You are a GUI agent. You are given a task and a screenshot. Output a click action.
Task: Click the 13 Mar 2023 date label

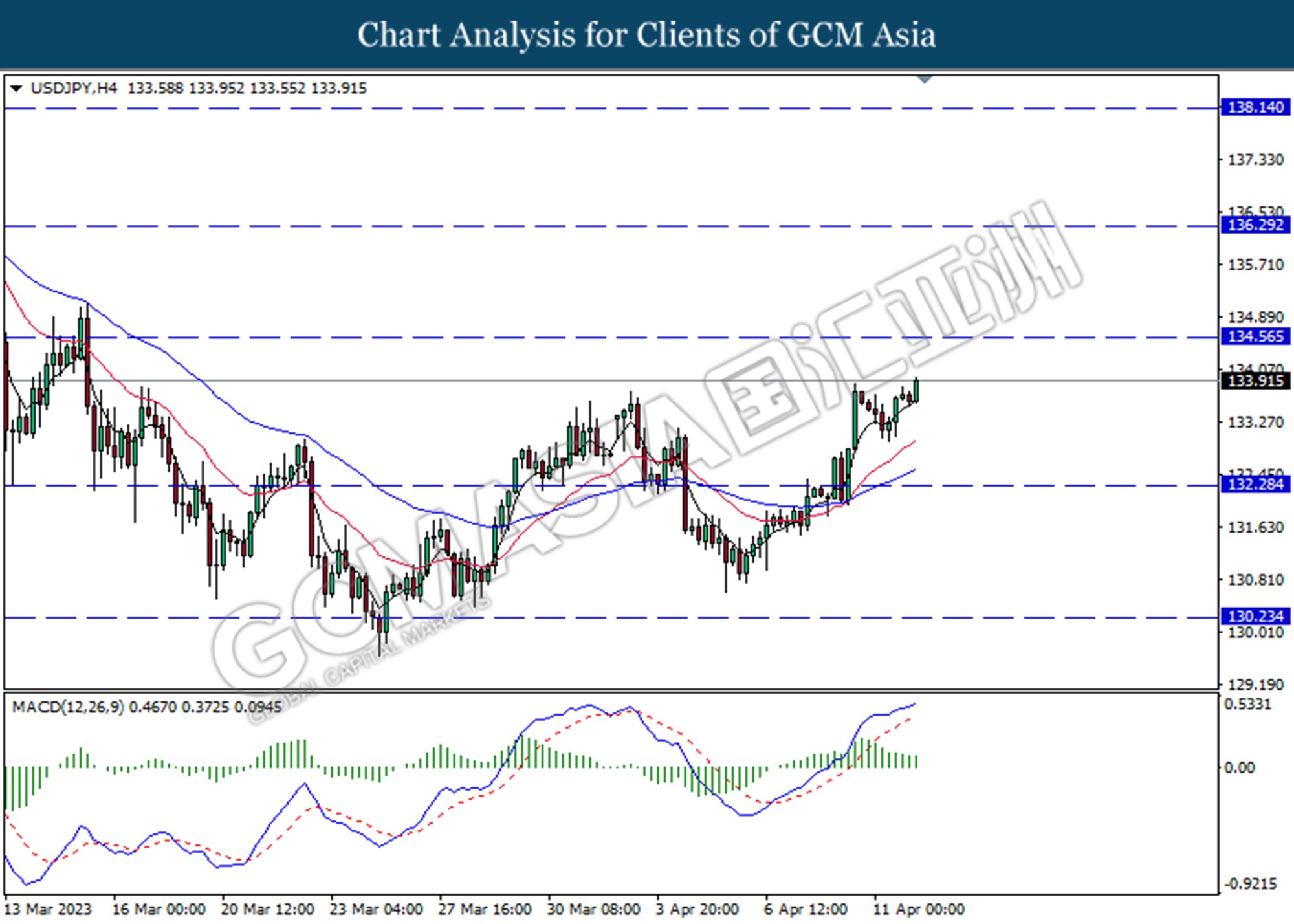click(48, 909)
